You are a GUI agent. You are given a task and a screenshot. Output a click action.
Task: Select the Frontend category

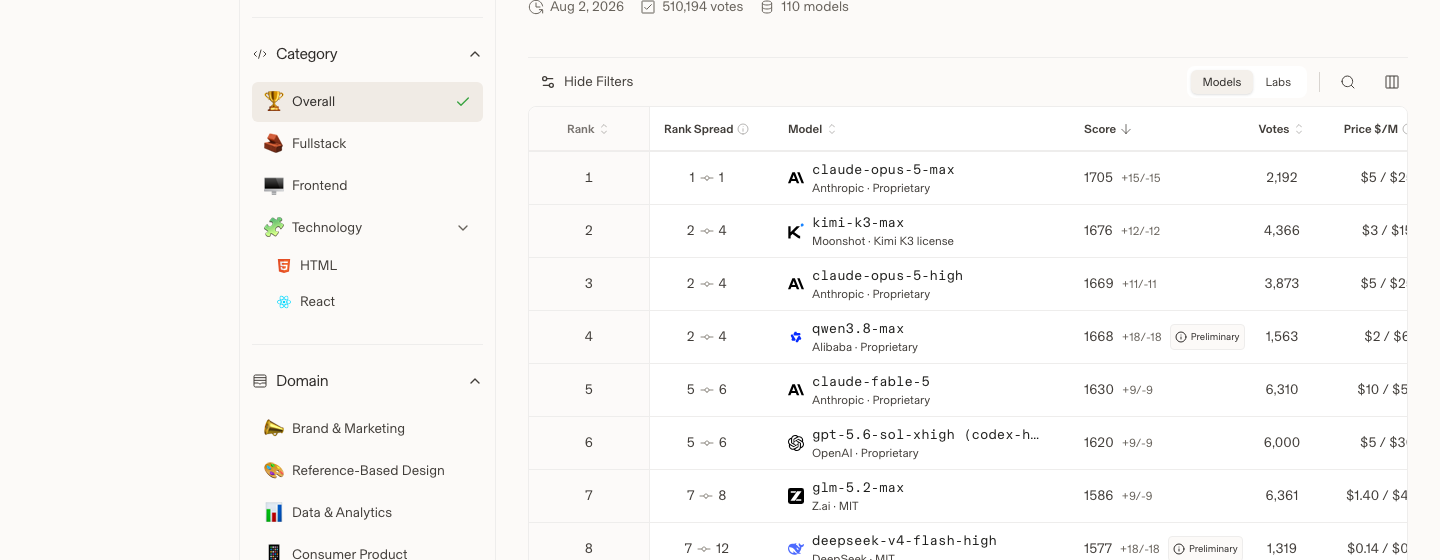pos(367,186)
